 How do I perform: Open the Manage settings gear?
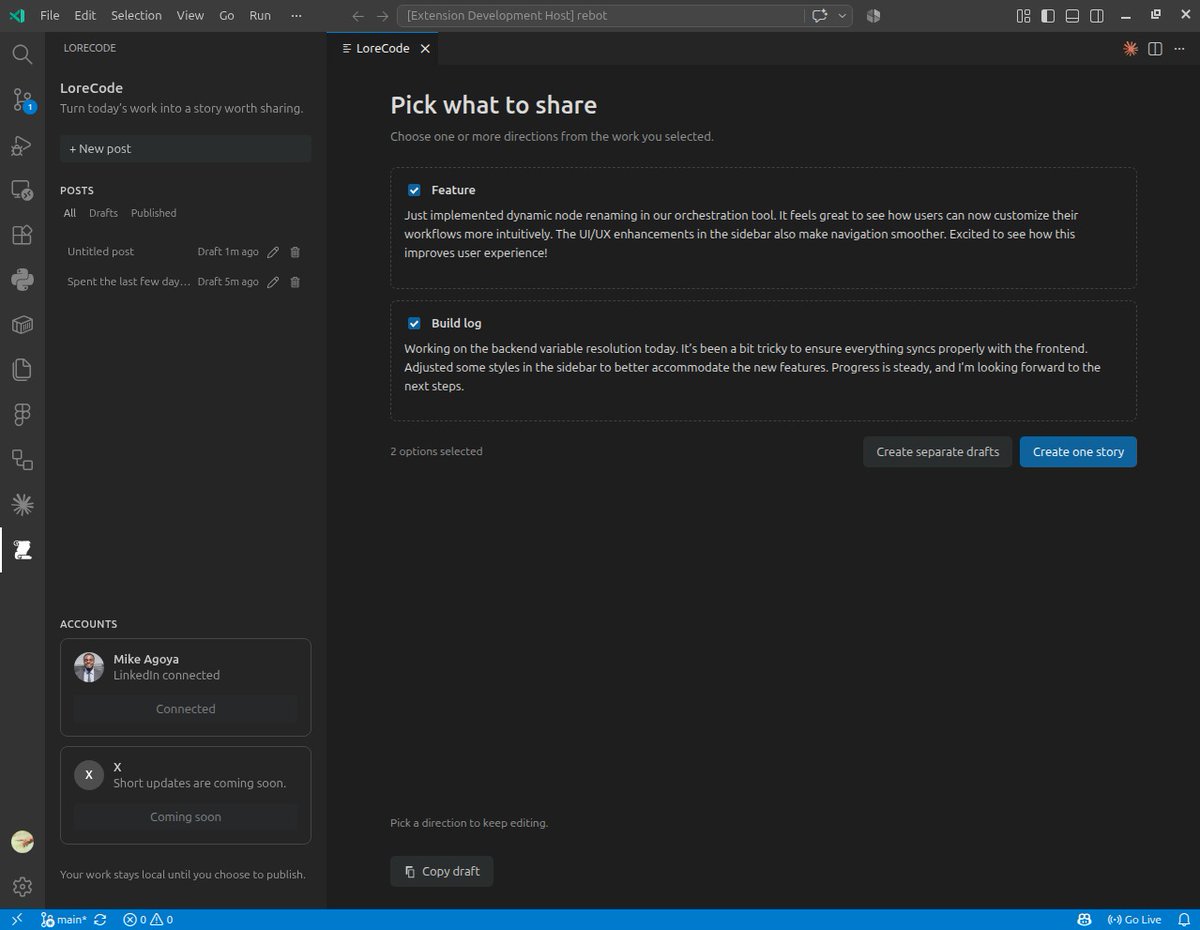click(x=22, y=886)
